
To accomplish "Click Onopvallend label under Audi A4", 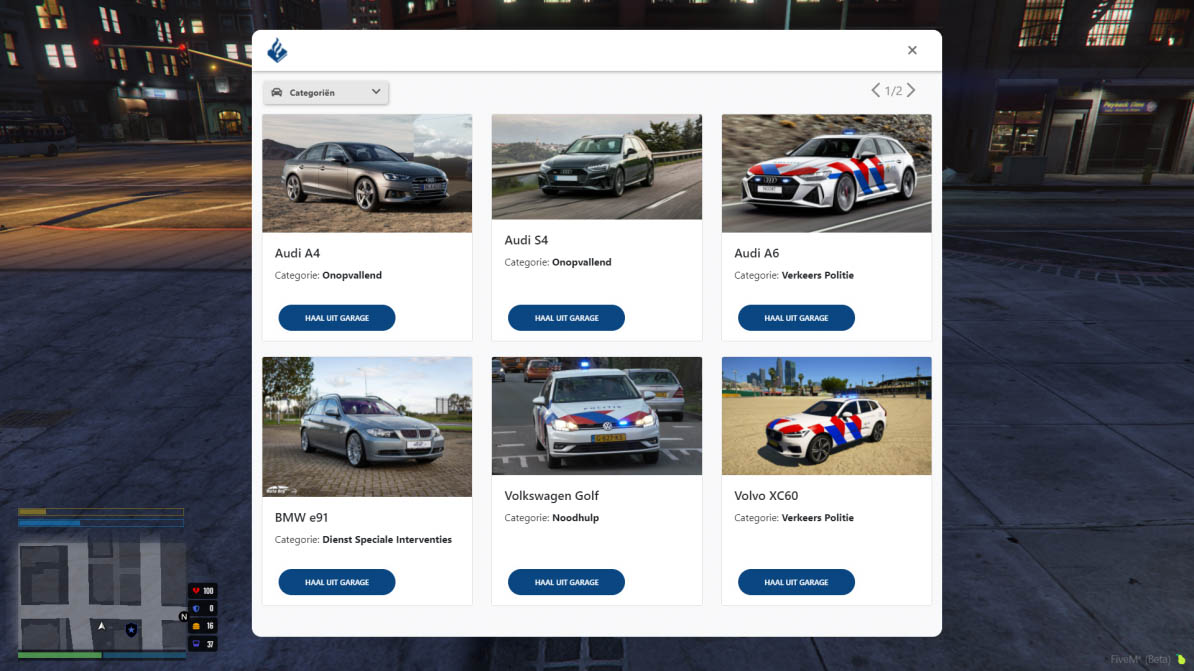I will coord(352,275).
